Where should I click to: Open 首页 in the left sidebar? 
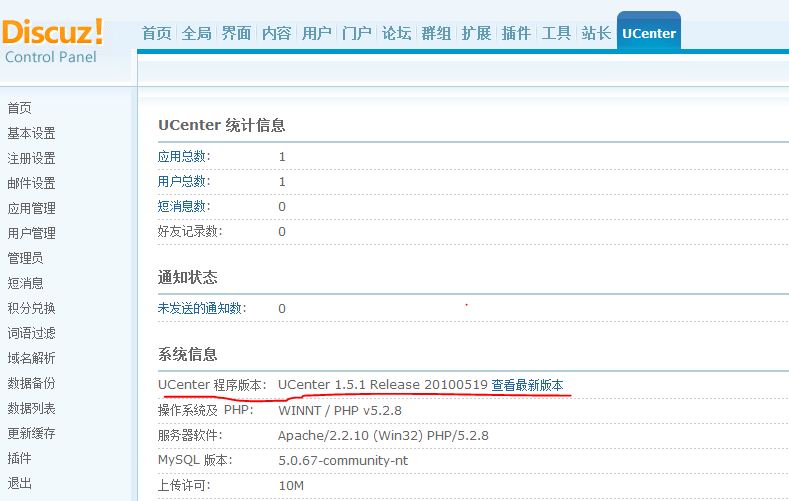pyautogui.click(x=20, y=108)
